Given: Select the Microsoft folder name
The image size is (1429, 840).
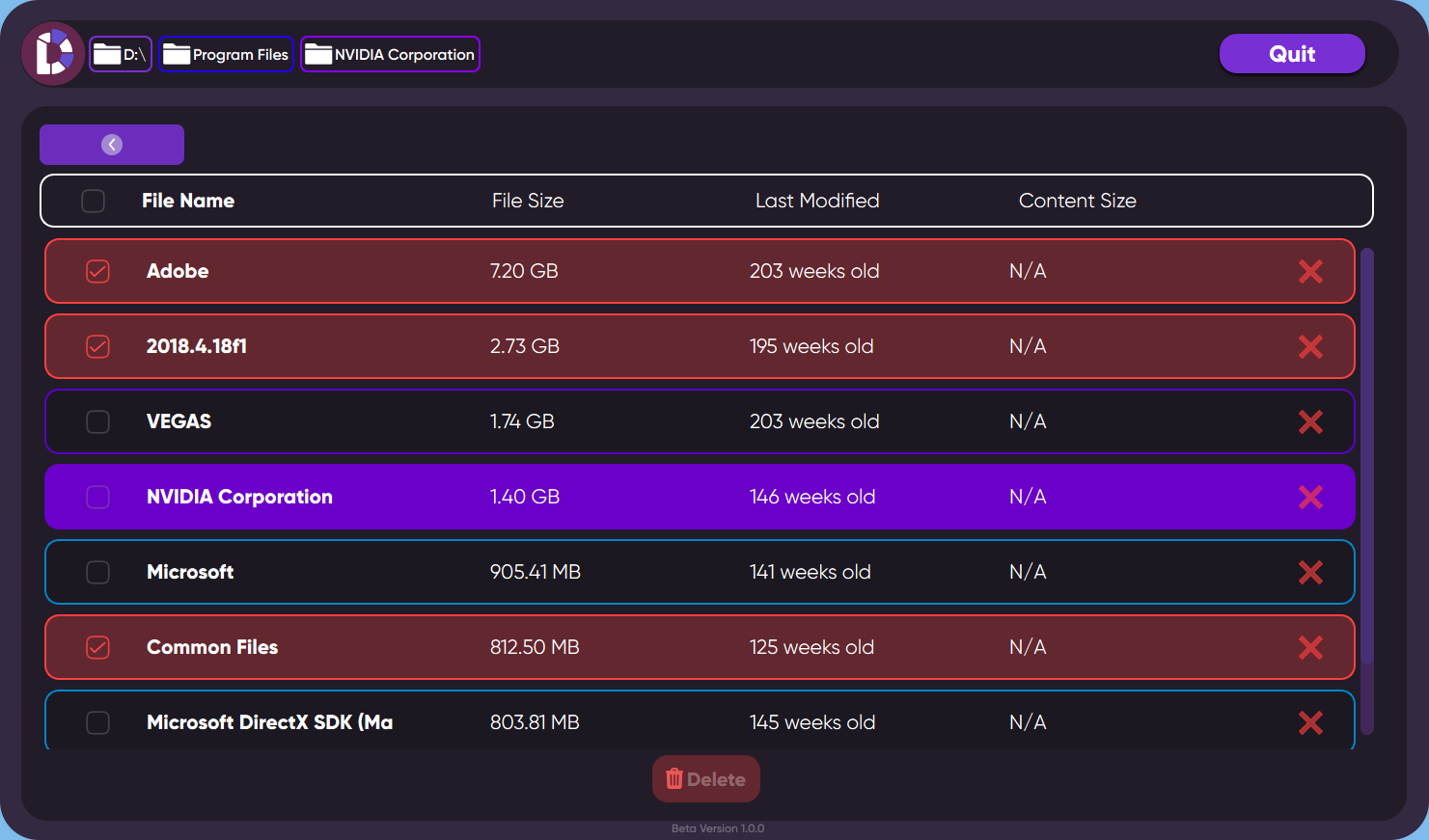Looking at the screenshot, I should (190, 572).
